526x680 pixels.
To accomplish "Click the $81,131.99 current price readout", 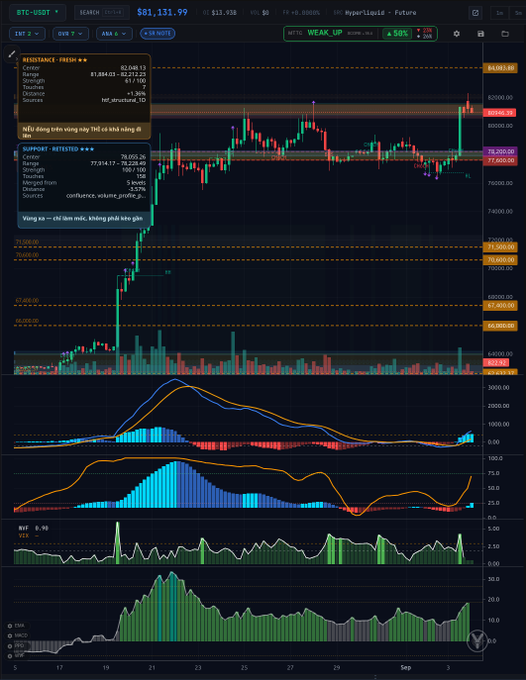I will click(162, 13).
